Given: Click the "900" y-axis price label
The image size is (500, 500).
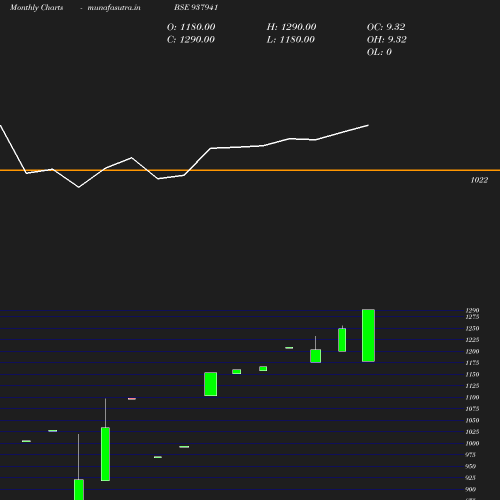Looking at the screenshot, I should (x=470, y=489).
